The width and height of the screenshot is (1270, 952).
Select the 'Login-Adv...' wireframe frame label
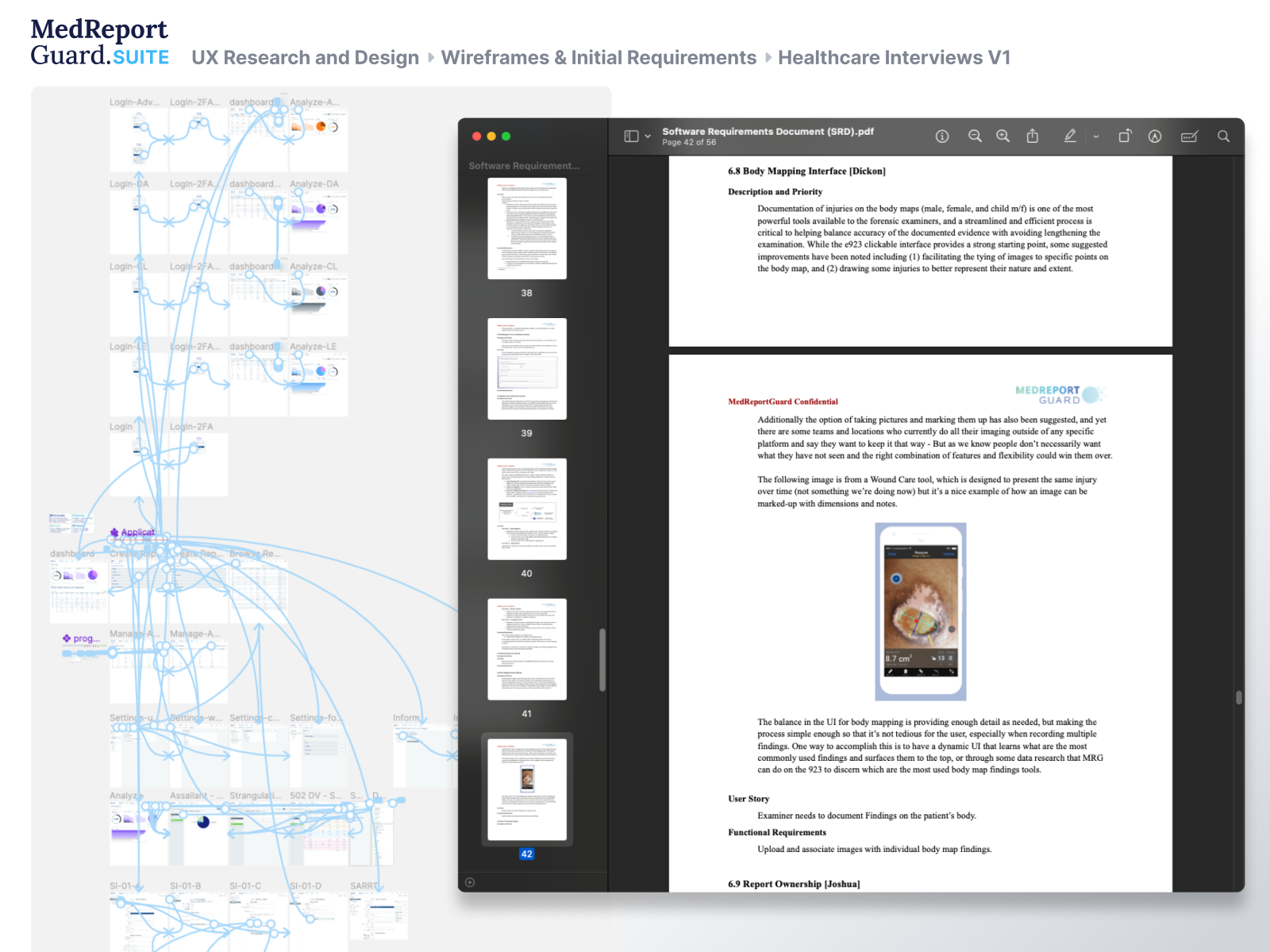135,102
